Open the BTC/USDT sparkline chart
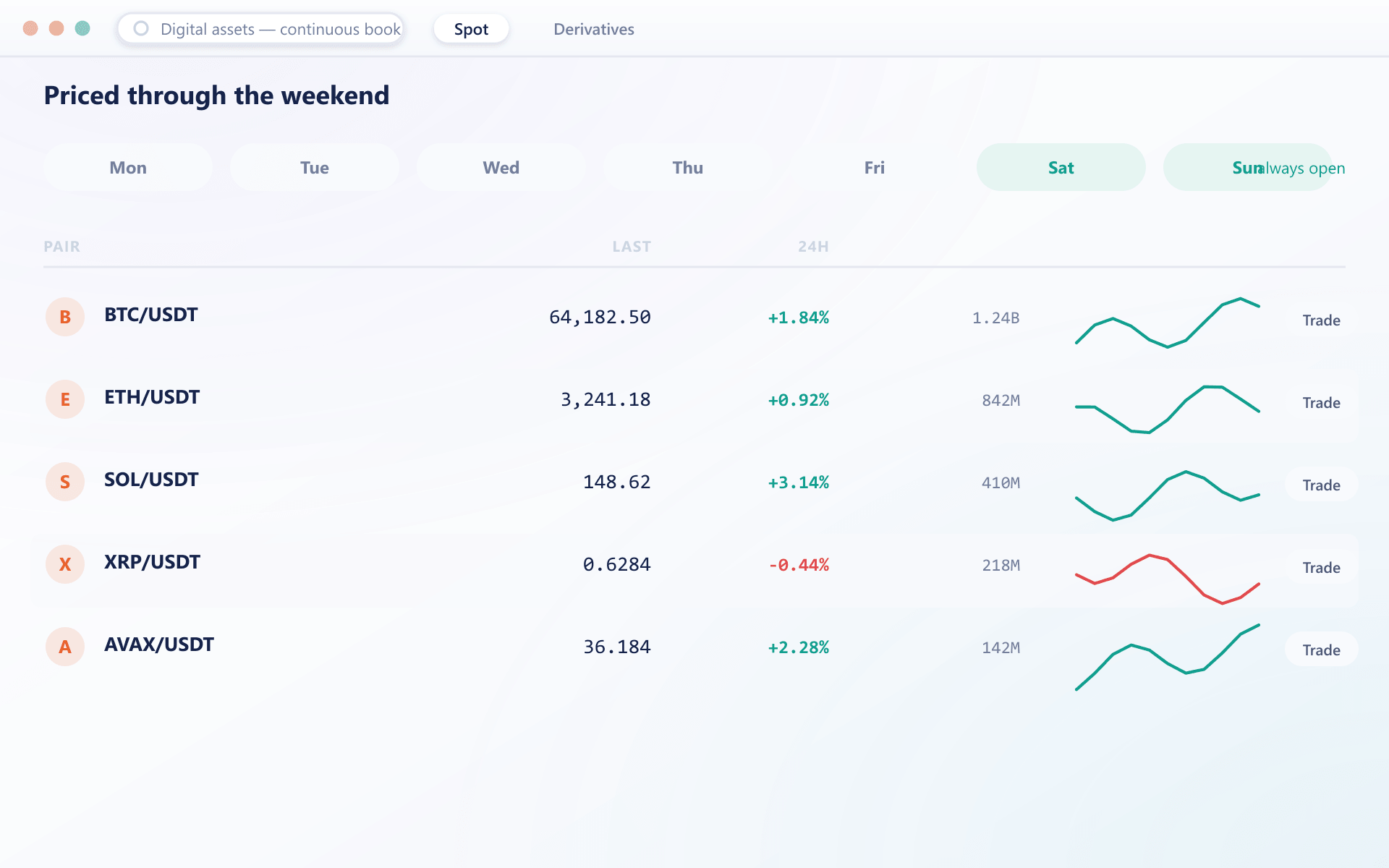 [x=1168, y=322]
